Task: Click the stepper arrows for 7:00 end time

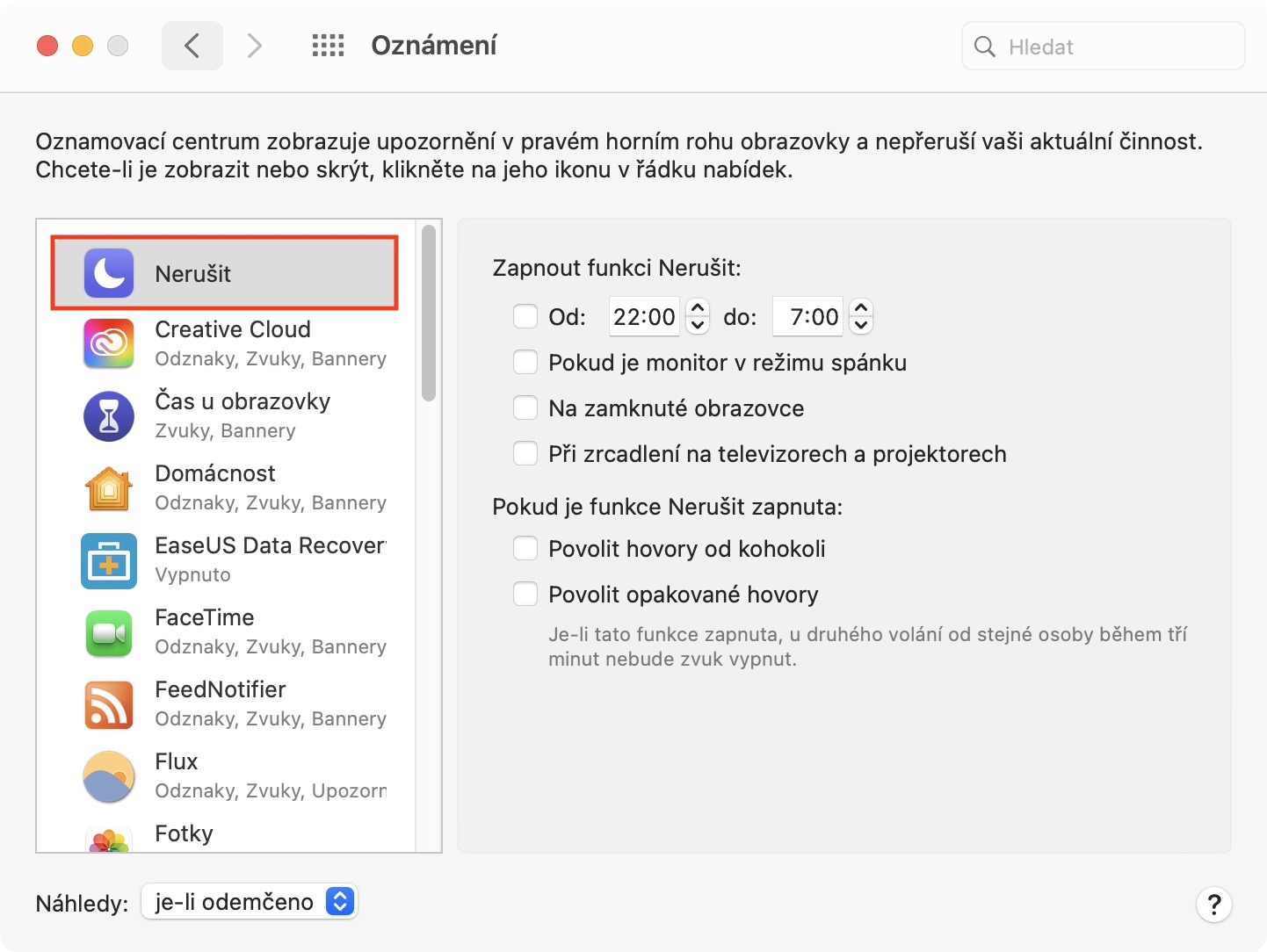Action: pos(861,316)
